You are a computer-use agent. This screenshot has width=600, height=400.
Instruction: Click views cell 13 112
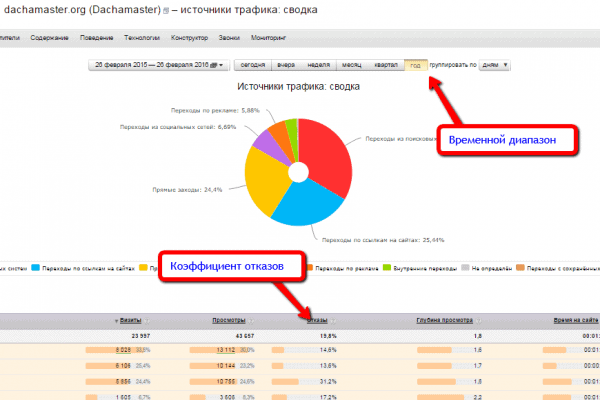click(x=226, y=350)
